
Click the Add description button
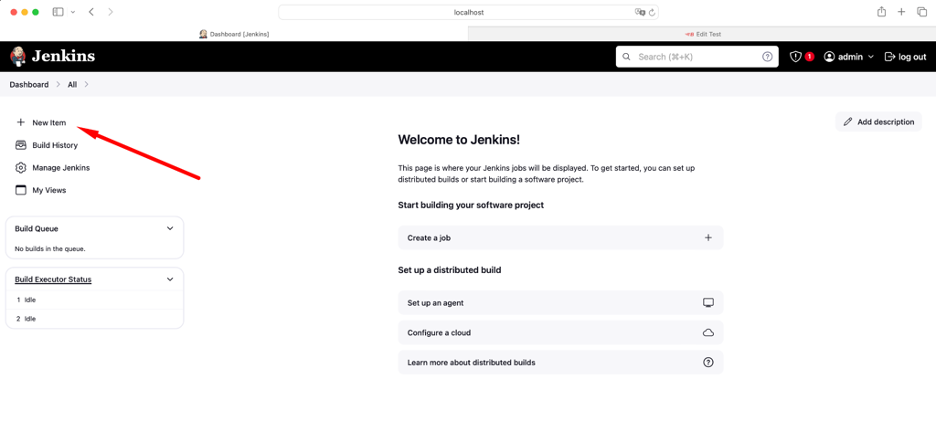click(x=878, y=122)
